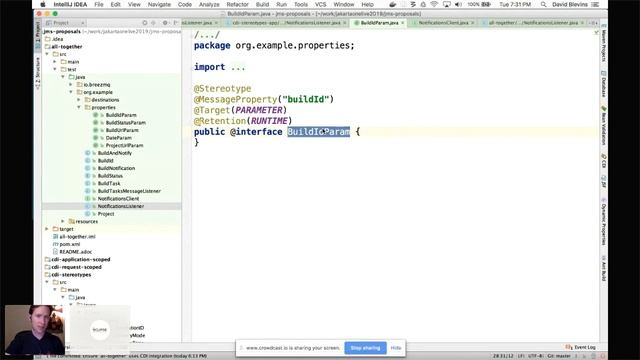Image resolution: width=640 pixels, height=360 pixels.
Task: Select NotificationsListener in project tree
Action: click(120, 206)
